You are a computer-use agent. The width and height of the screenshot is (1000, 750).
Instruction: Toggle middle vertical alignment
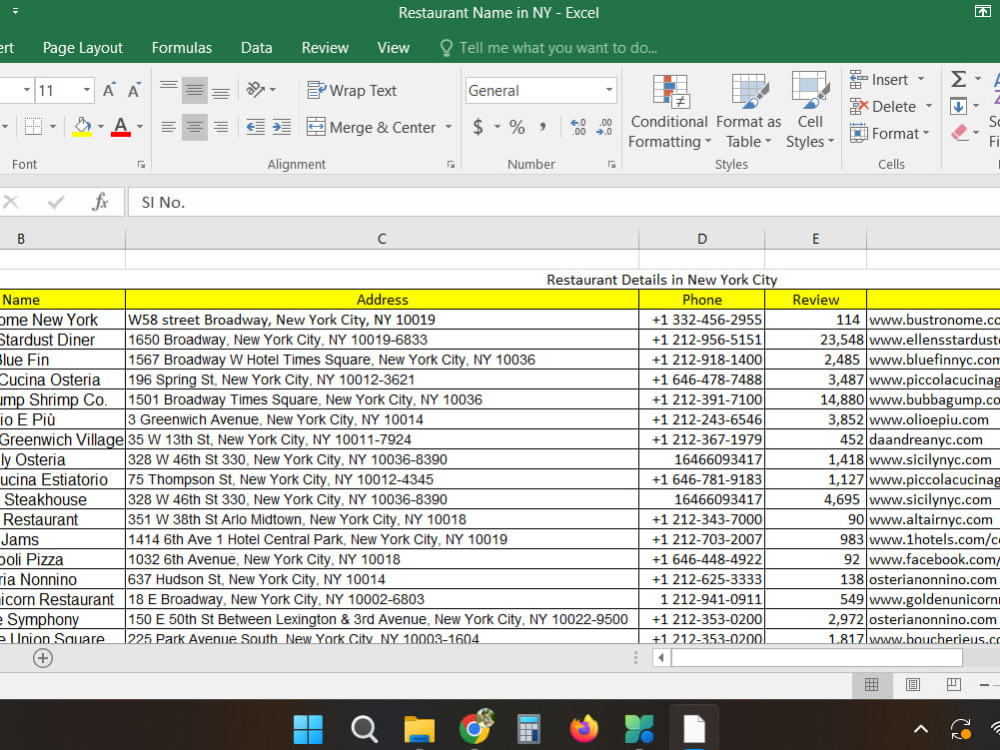click(x=195, y=91)
